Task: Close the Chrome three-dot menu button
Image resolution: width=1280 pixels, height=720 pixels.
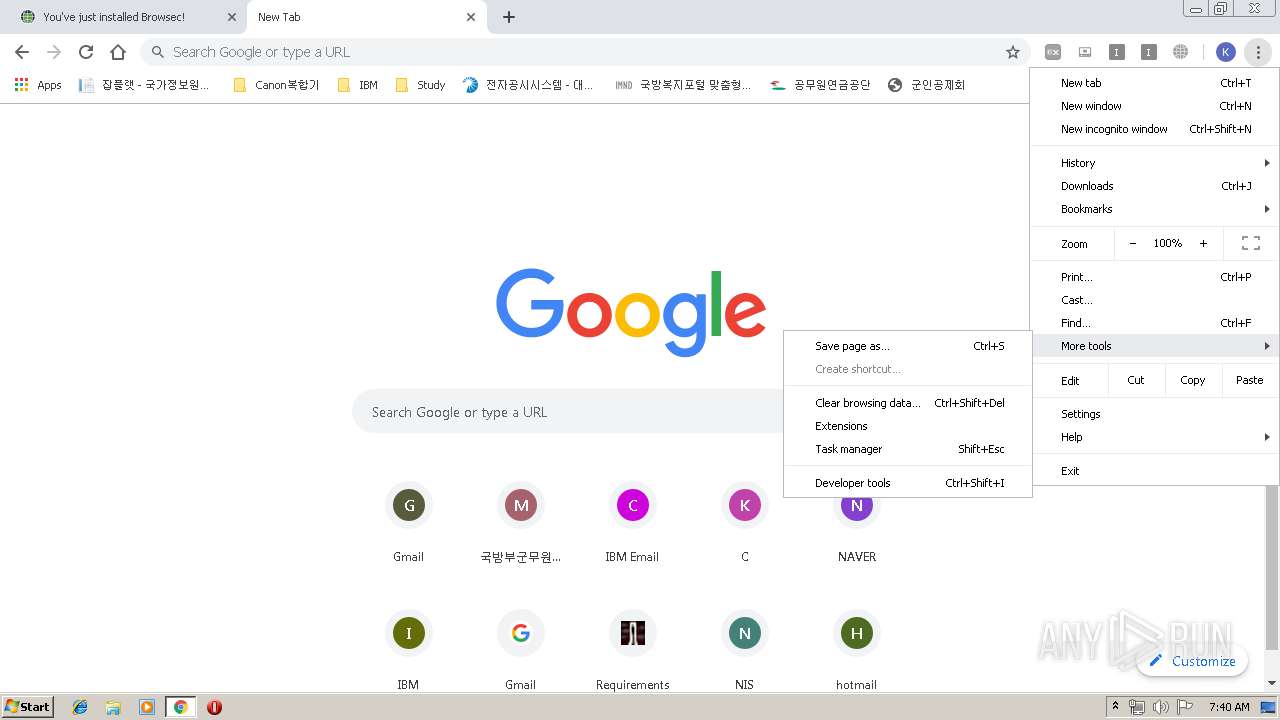Action: pyautogui.click(x=1258, y=52)
